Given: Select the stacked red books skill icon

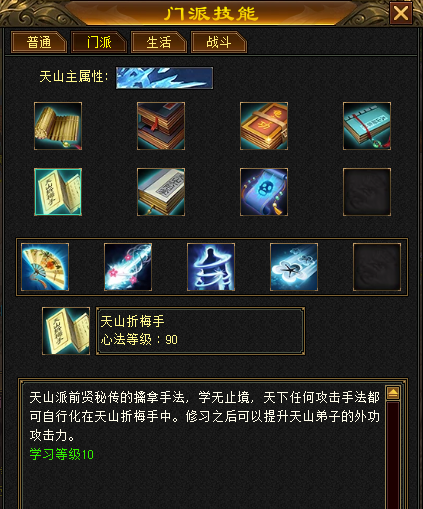Looking at the screenshot, I should (161, 126).
